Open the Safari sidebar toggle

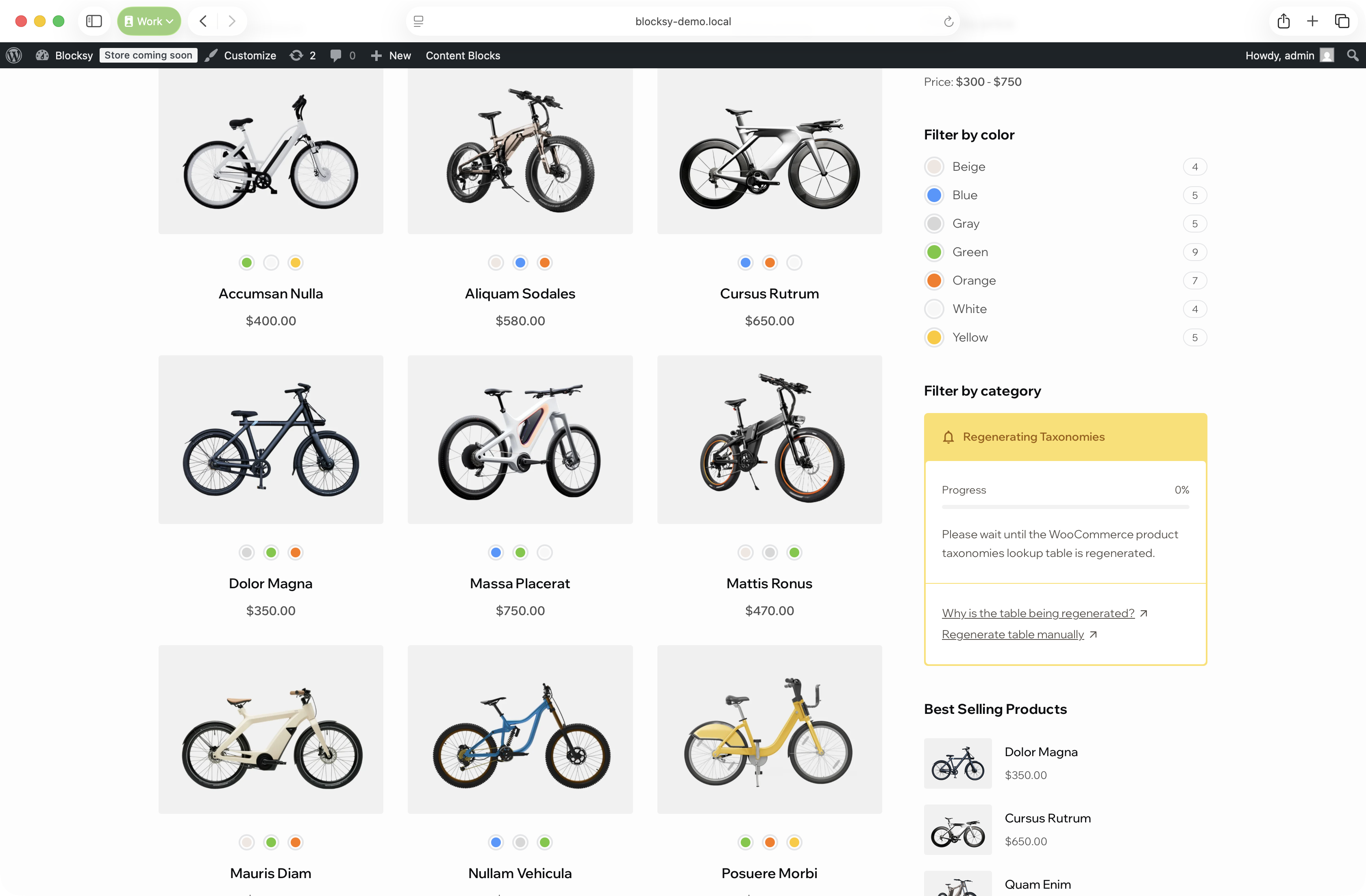point(94,21)
